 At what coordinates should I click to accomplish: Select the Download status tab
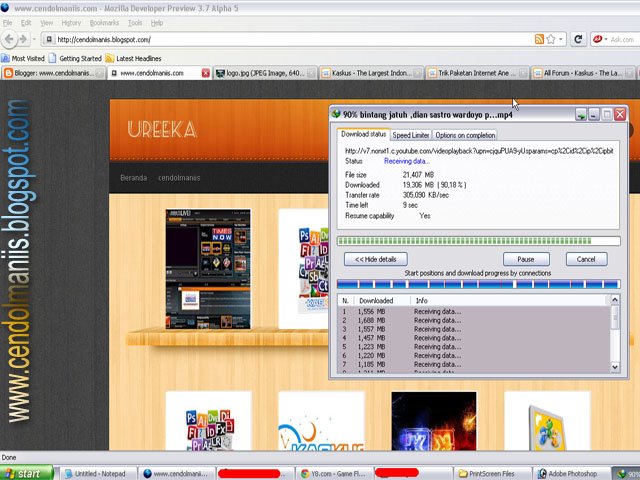(363, 134)
